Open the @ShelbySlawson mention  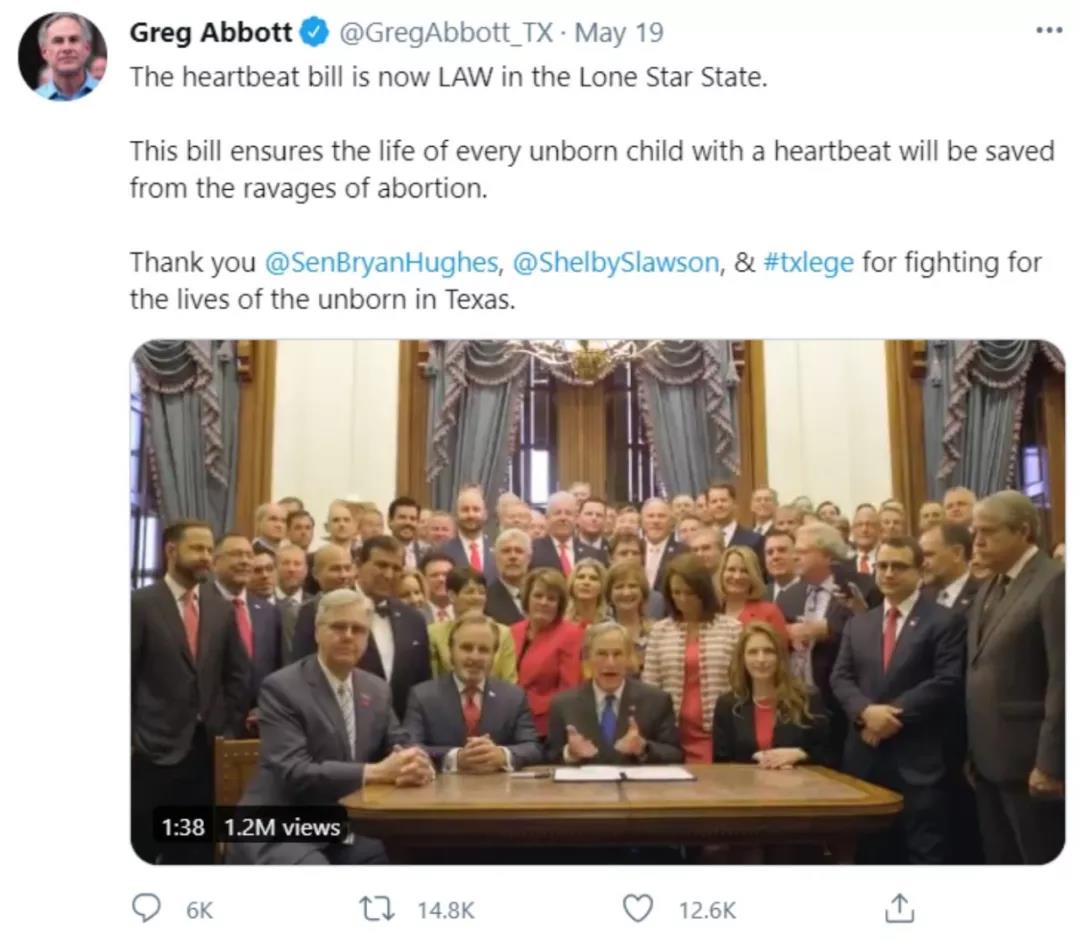pos(616,262)
